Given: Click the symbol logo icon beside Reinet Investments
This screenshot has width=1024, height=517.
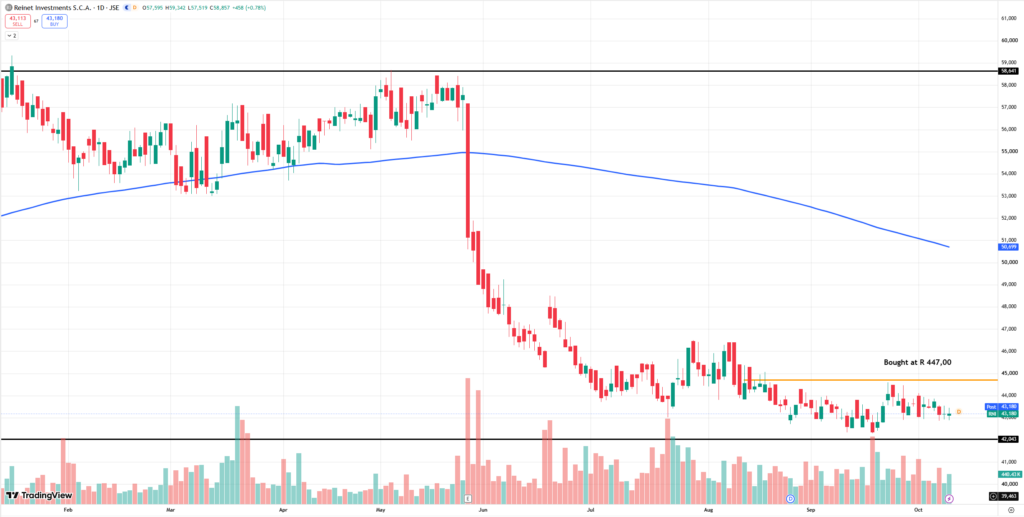Looking at the screenshot, I should click(8, 8).
